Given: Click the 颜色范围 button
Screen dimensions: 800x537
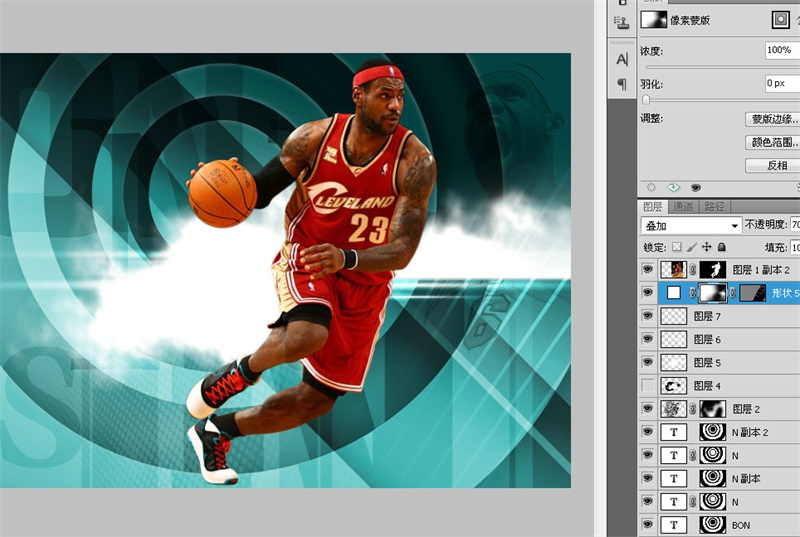Looking at the screenshot, I should [x=774, y=142].
